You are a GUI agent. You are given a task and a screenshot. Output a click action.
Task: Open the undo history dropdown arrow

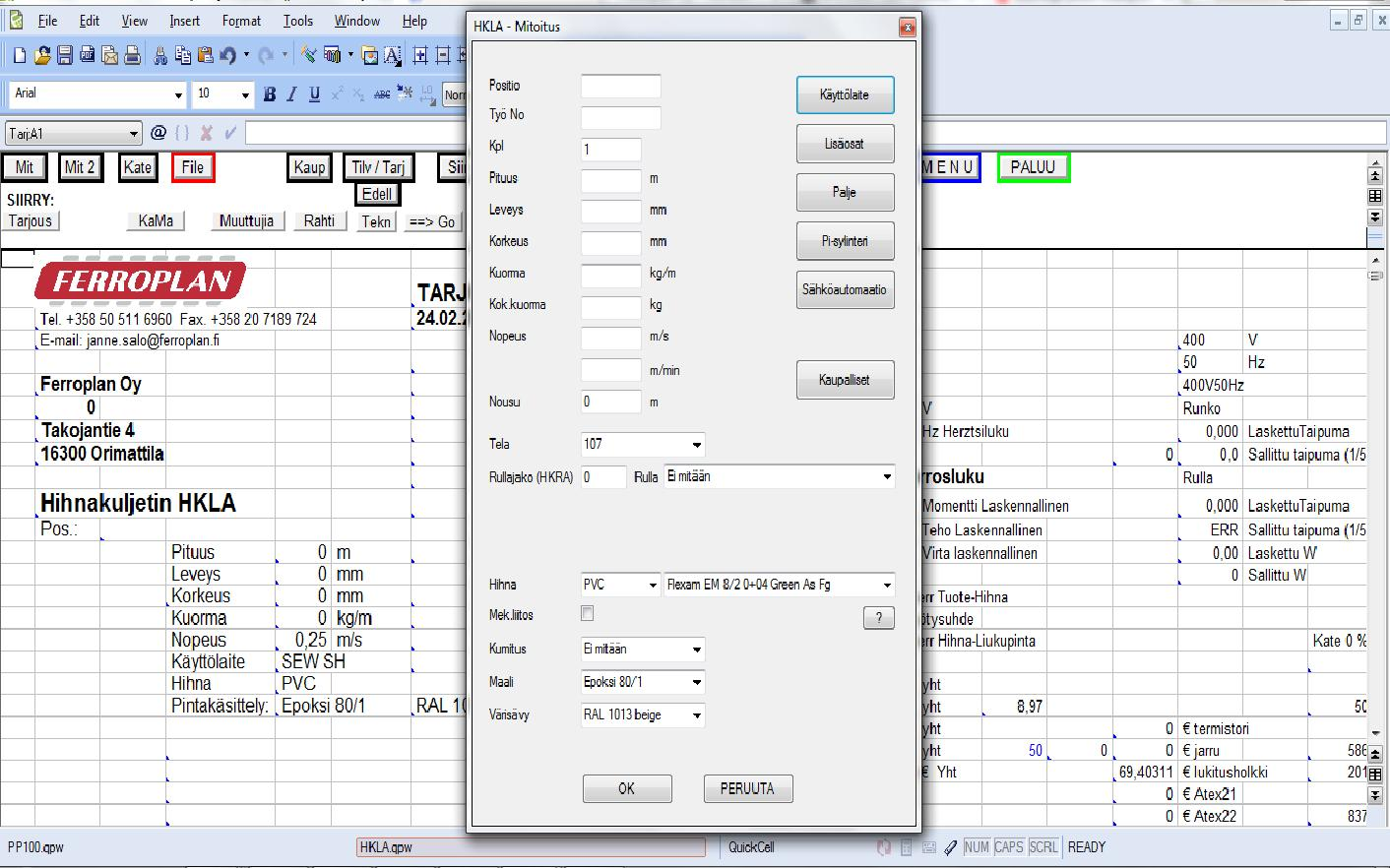tap(246, 56)
